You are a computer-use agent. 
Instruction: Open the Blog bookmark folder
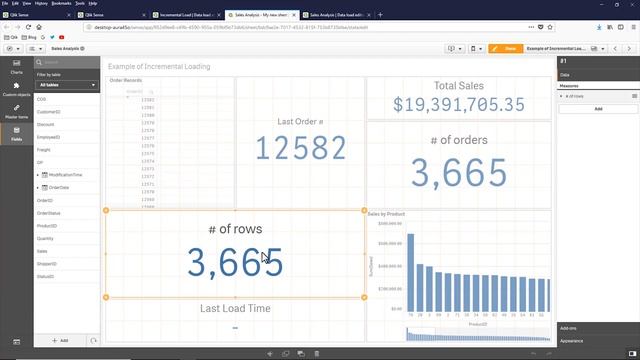29,37
